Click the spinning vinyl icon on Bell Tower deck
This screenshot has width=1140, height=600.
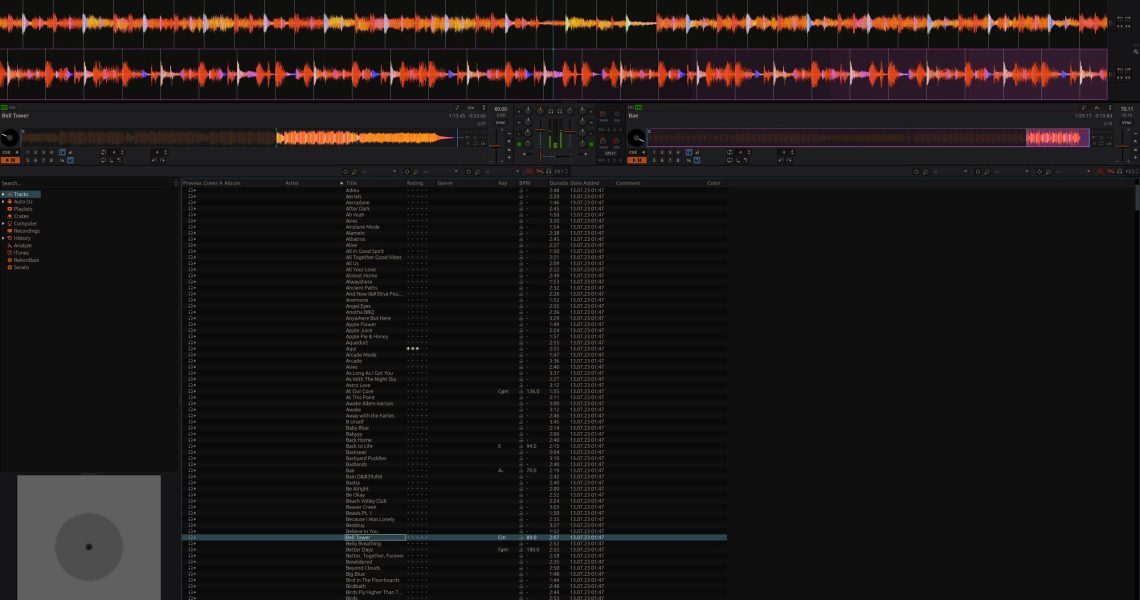10,137
